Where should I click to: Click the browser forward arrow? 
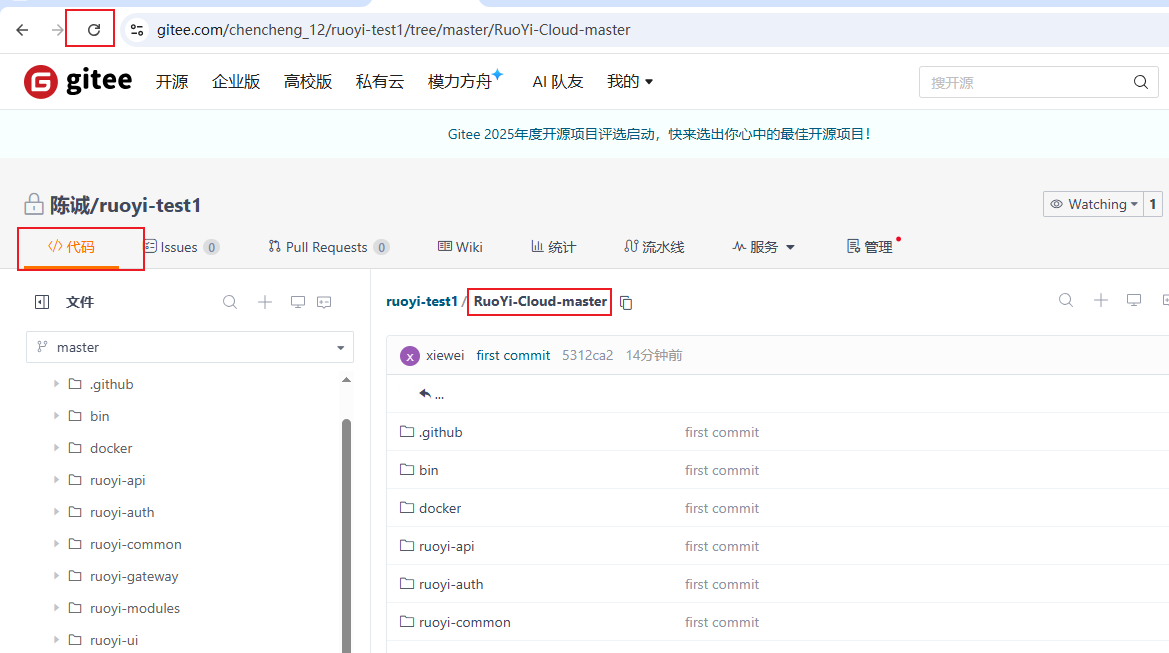click(57, 30)
